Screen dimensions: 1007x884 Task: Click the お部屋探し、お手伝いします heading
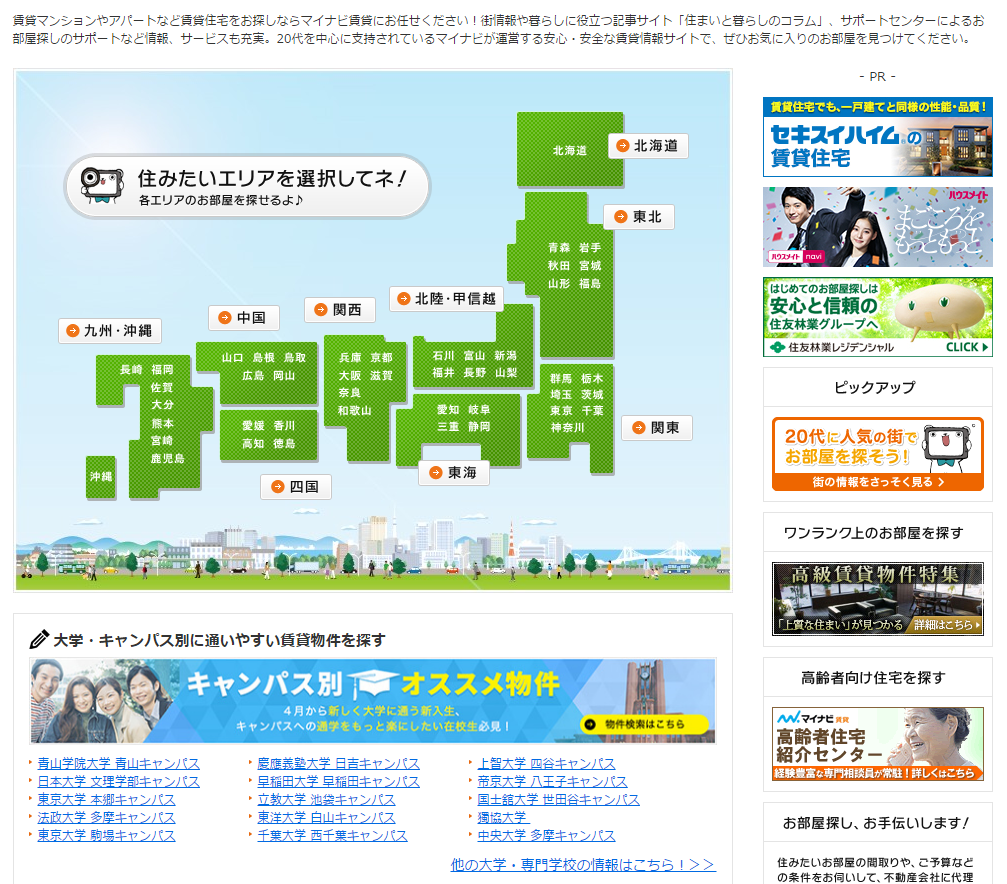(876, 823)
